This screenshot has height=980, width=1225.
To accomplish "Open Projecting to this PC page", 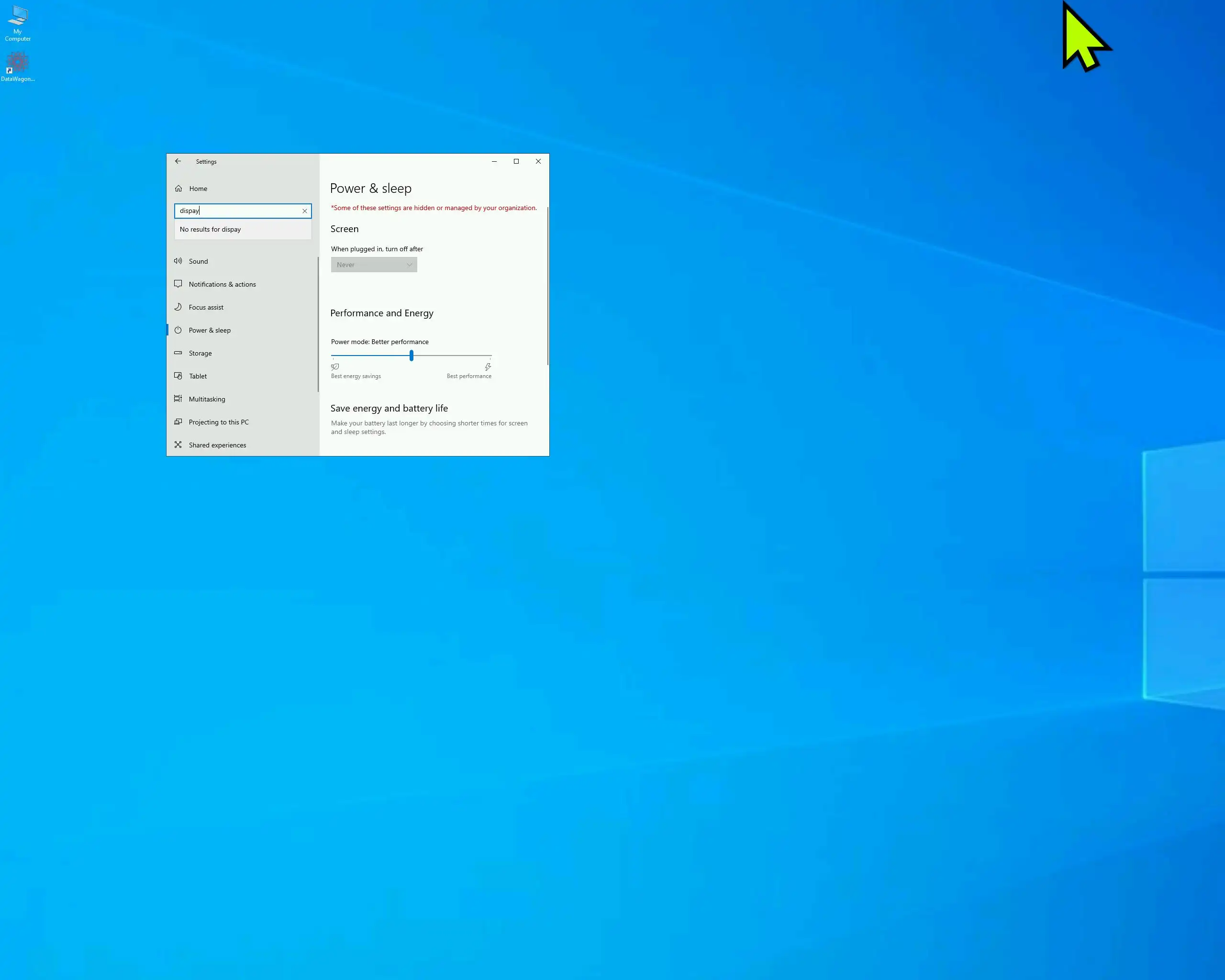I will coord(218,422).
